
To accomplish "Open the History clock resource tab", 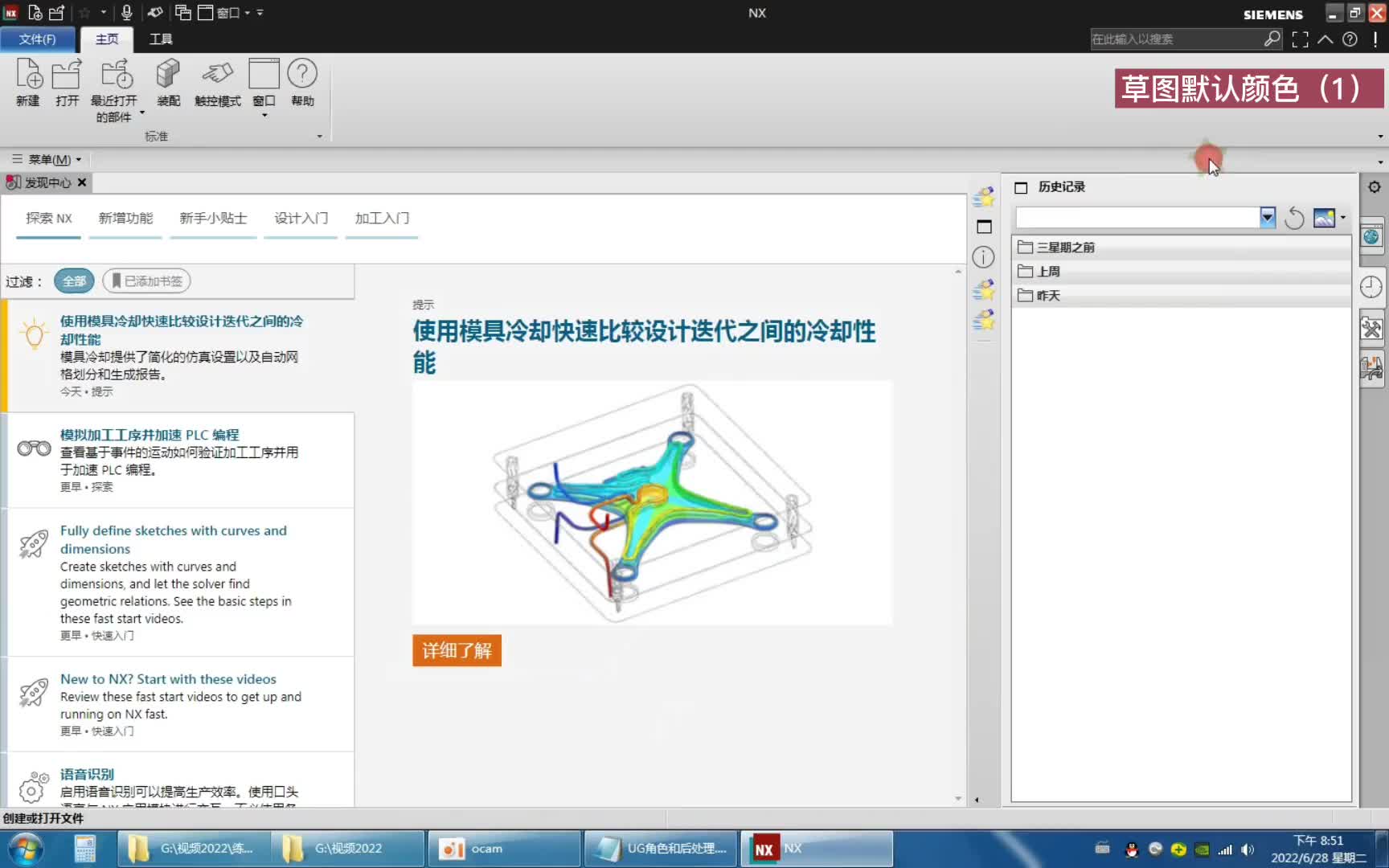I will [x=1371, y=287].
